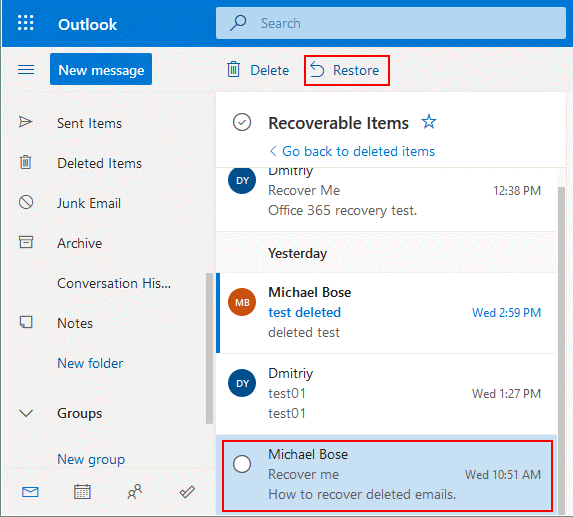Screen dimensions: 573x517
Task: Click Outlook brand title
Action: point(88,24)
